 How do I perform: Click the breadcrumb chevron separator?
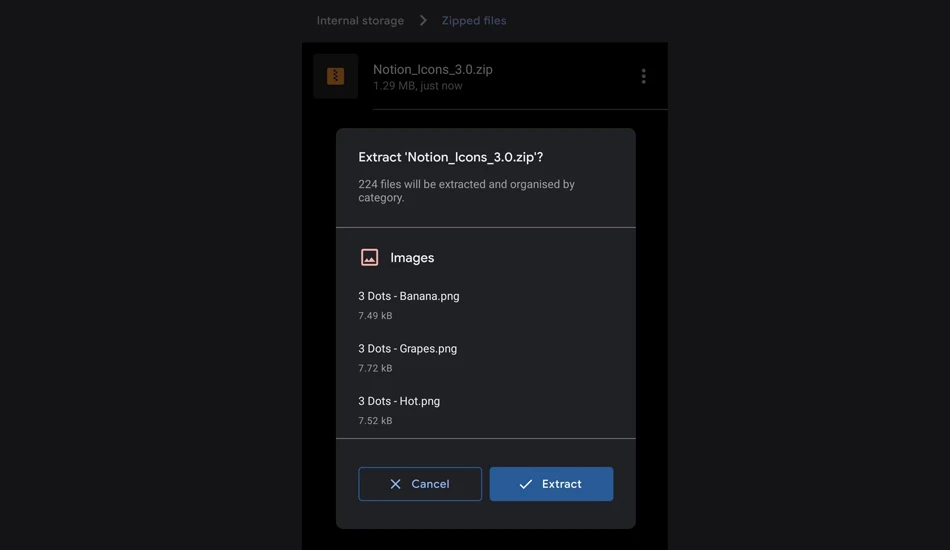pyautogui.click(x=423, y=21)
